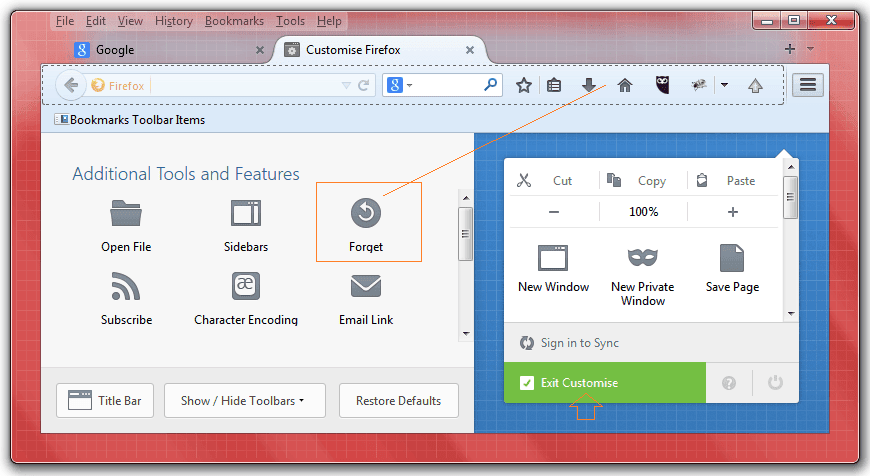870x476 pixels.
Task: Open the bookmarks list icon
Action: point(554,85)
